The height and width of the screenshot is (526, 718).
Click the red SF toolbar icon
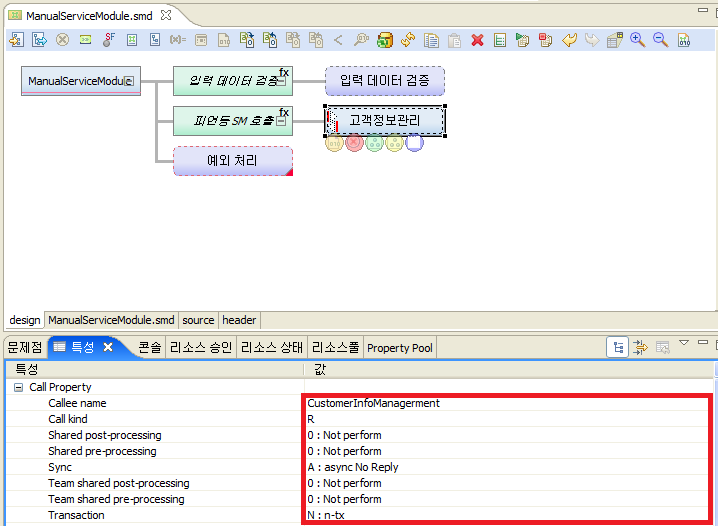[x=109, y=40]
